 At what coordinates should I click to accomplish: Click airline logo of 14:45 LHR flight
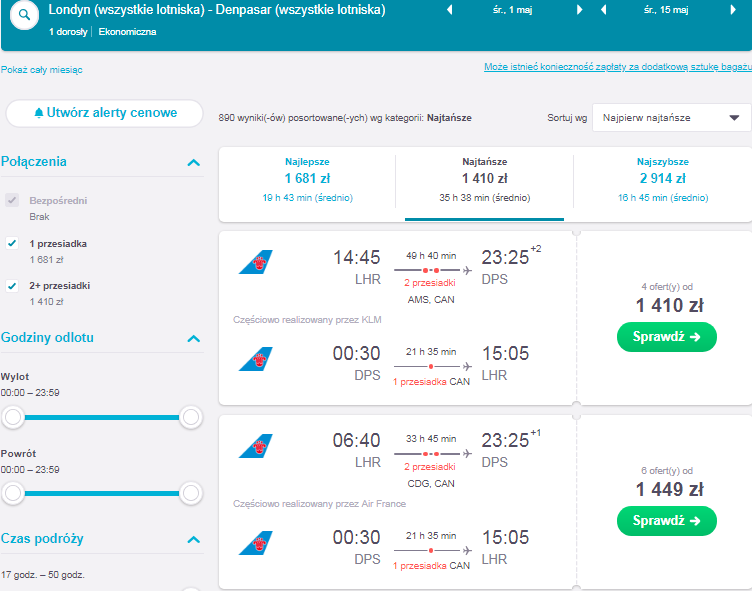(256, 262)
